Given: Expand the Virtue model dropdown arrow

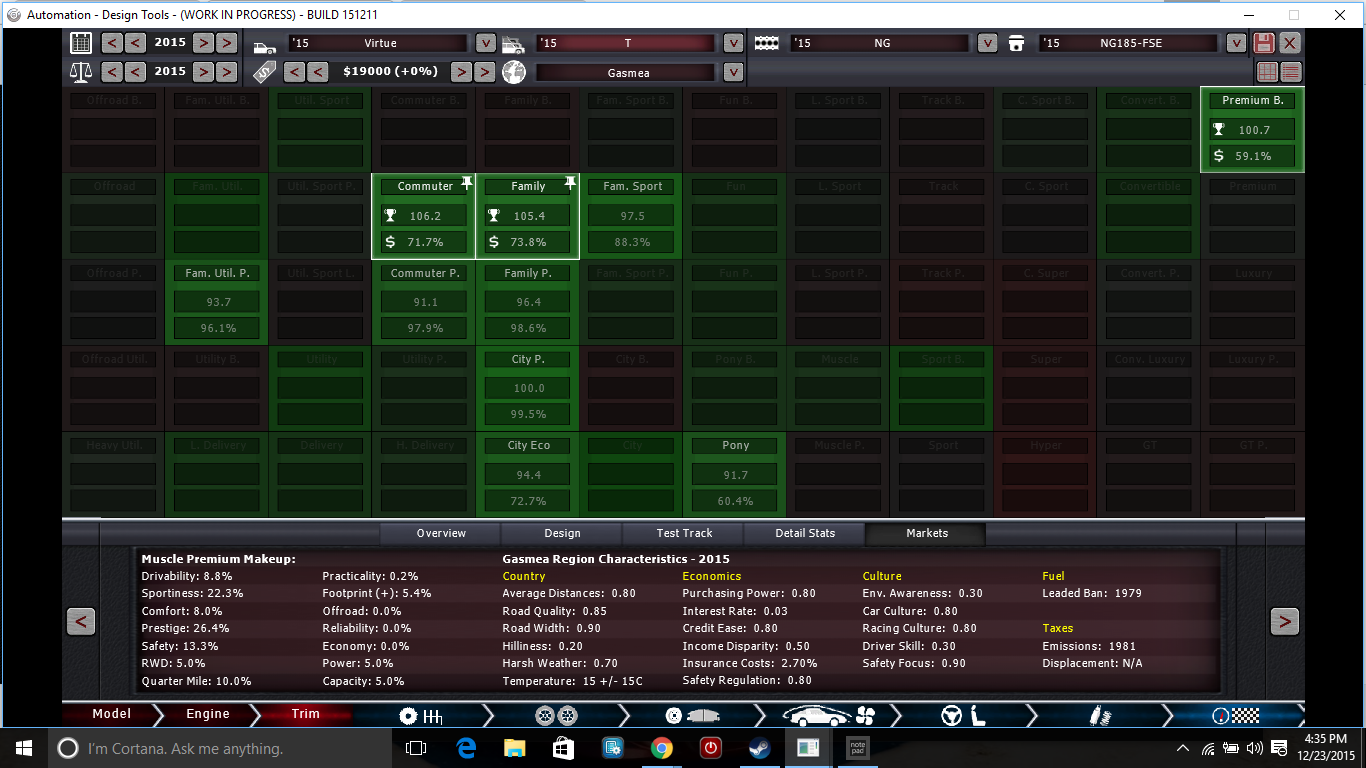Looking at the screenshot, I should [485, 43].
